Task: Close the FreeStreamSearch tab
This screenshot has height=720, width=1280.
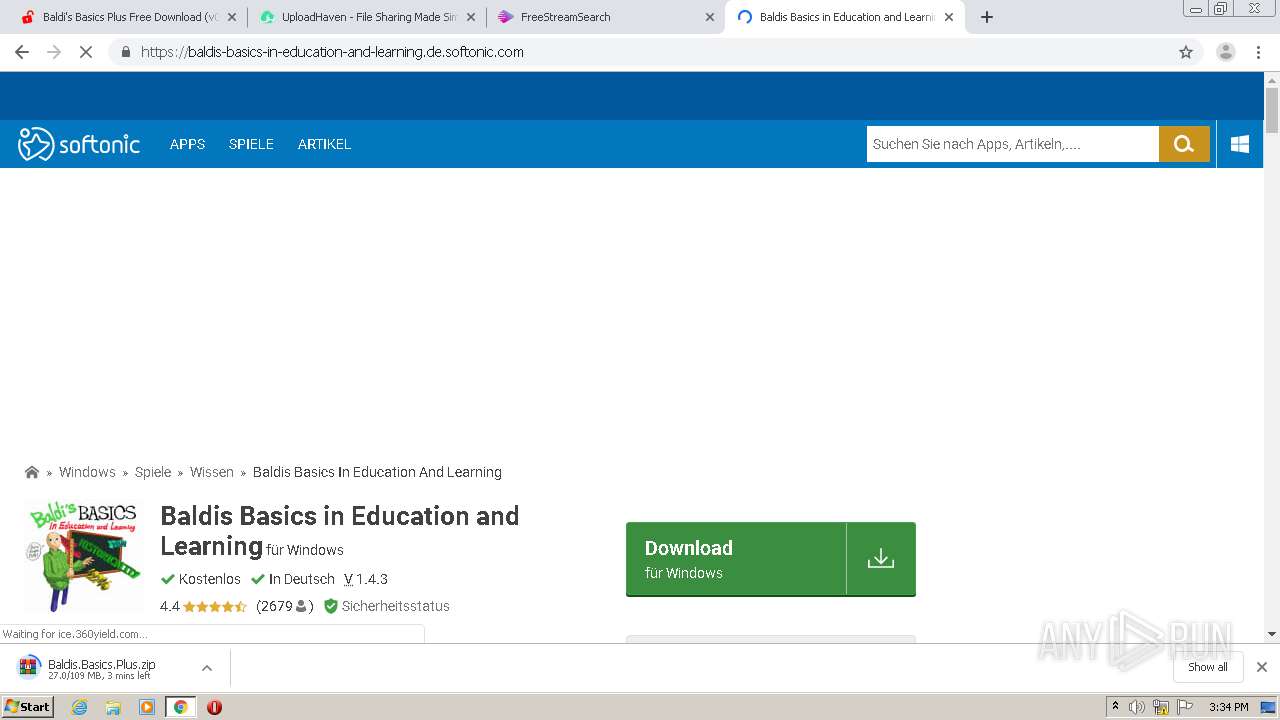Action: click(x=710, y=17)
